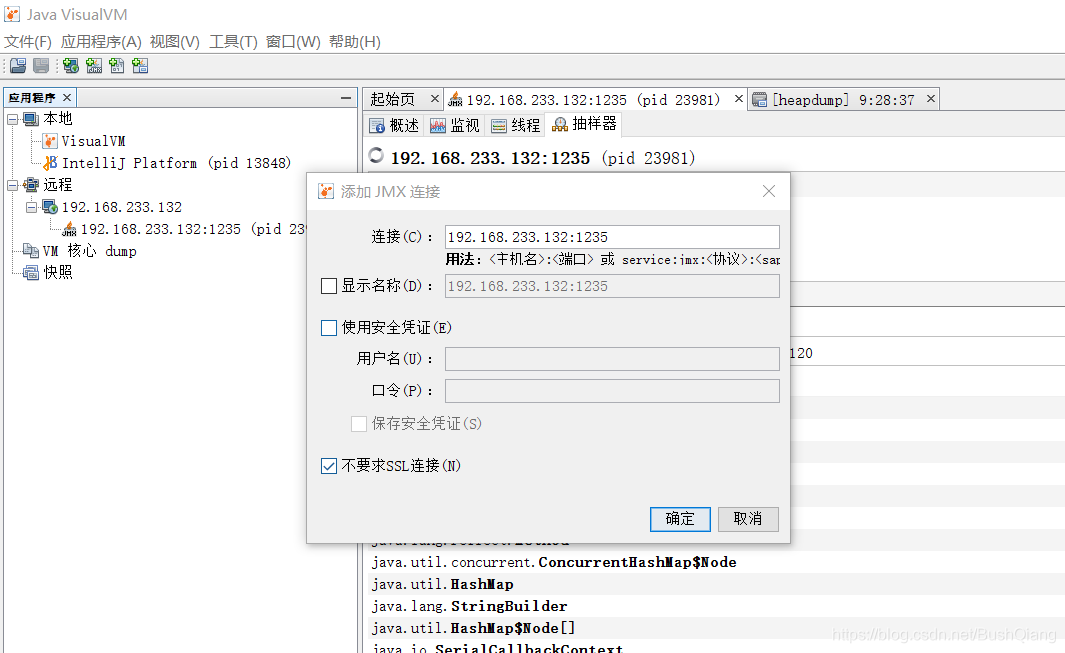This screenshot has width=1065, height=653.
Task: Click the java.lang.StringBuilder row
Action: click(717, 606)
